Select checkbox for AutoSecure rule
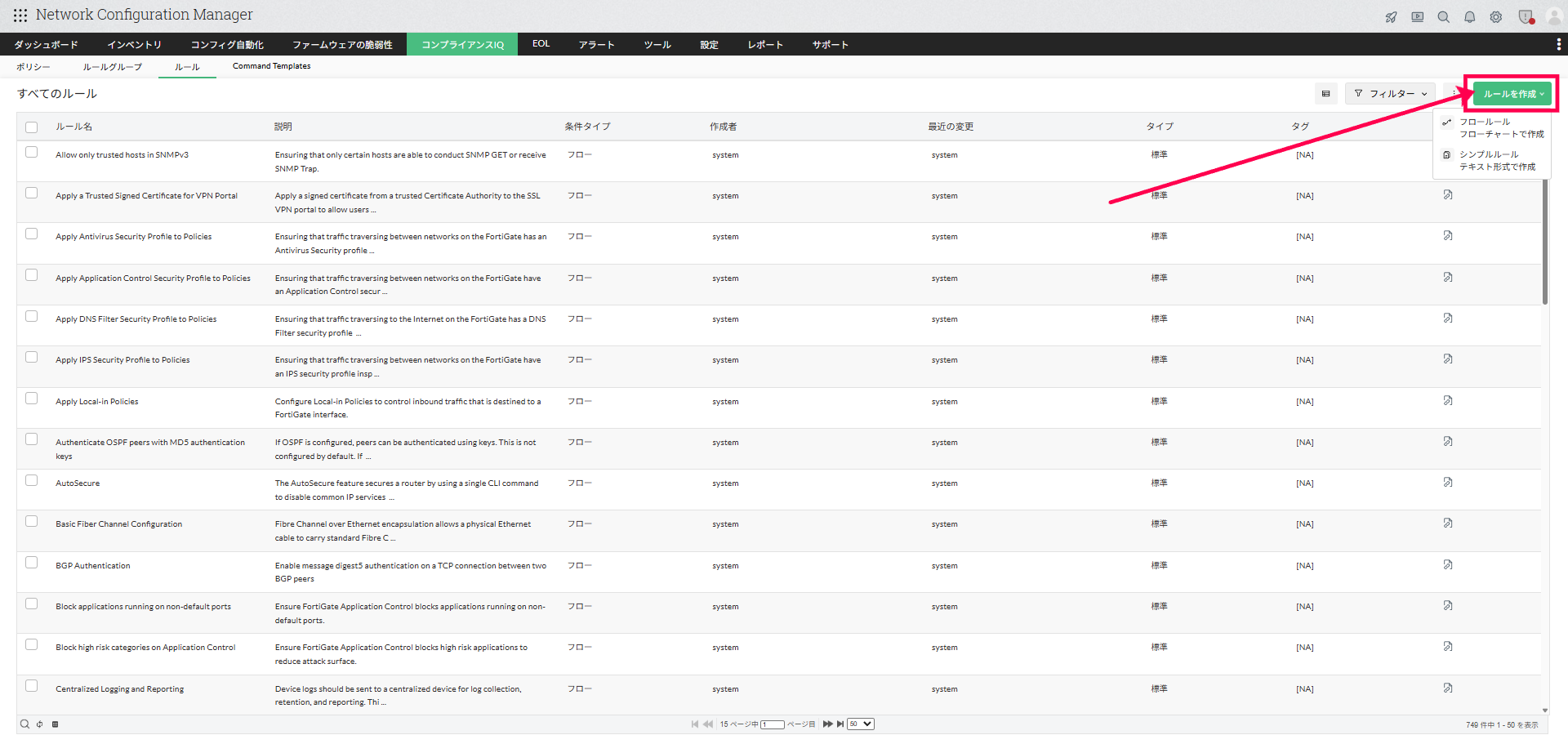 [32, 481]
